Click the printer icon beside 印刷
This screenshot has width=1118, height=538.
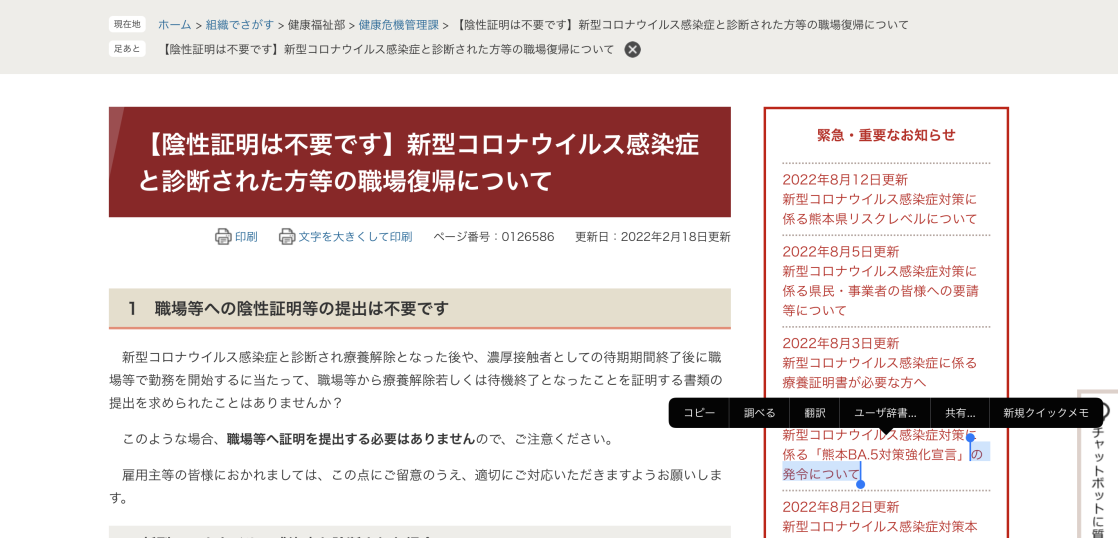coord(223,237)
